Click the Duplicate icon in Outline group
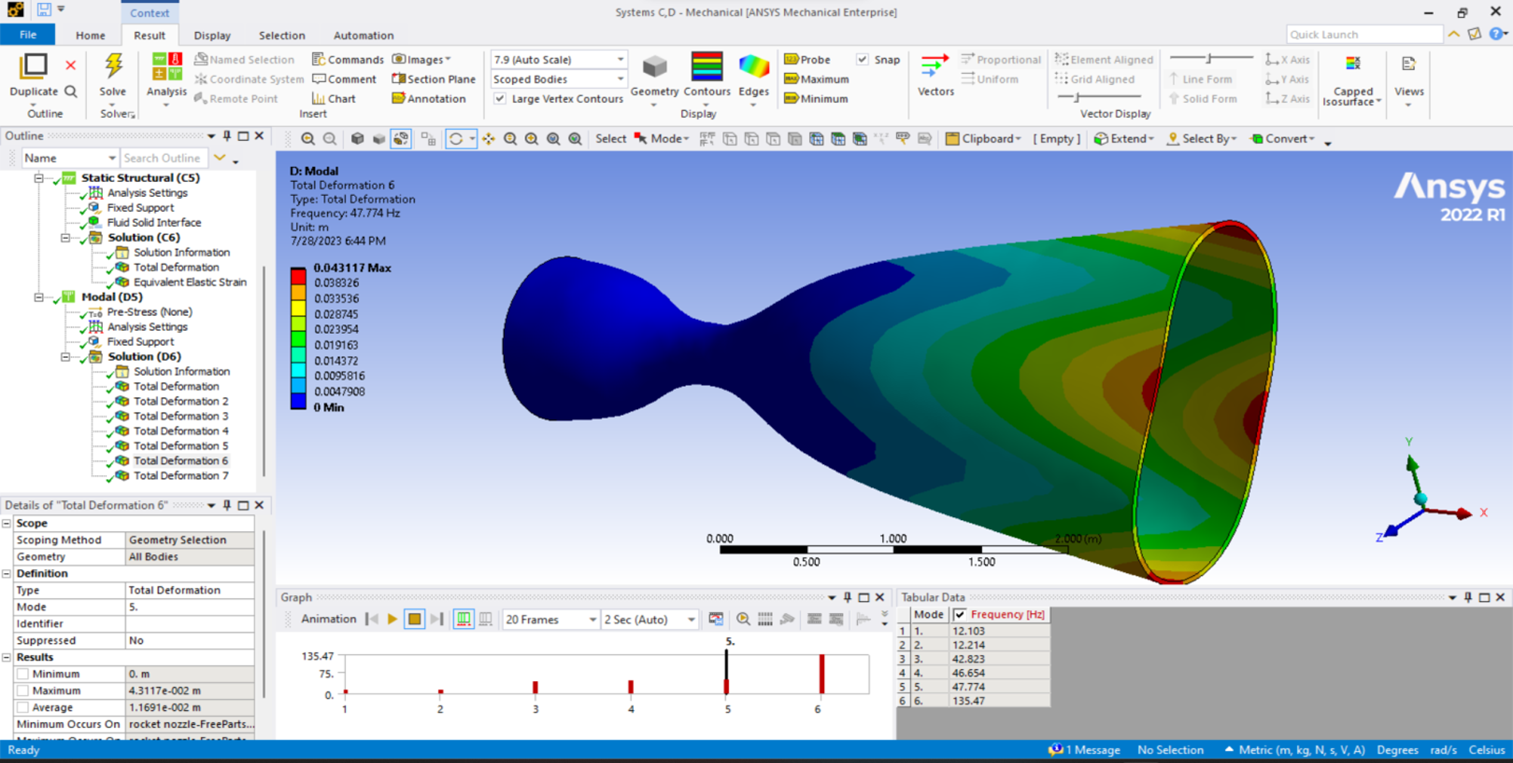The width and height of the screenshot is (1513, 763). [x=33, y=67]
